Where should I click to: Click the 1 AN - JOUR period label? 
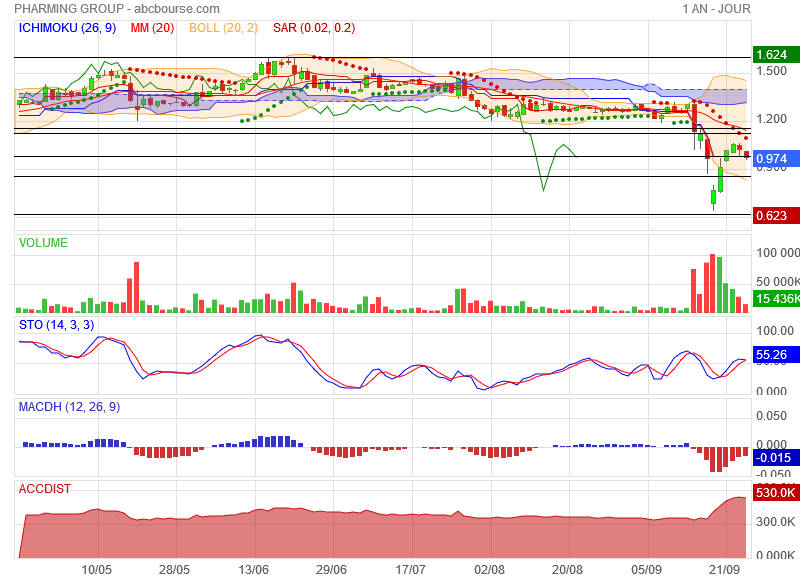tap(716, 9)
